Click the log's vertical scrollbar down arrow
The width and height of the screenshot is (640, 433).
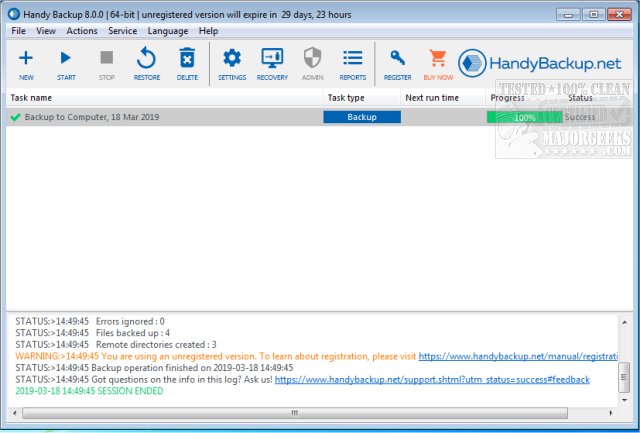(x=624, y=400)
